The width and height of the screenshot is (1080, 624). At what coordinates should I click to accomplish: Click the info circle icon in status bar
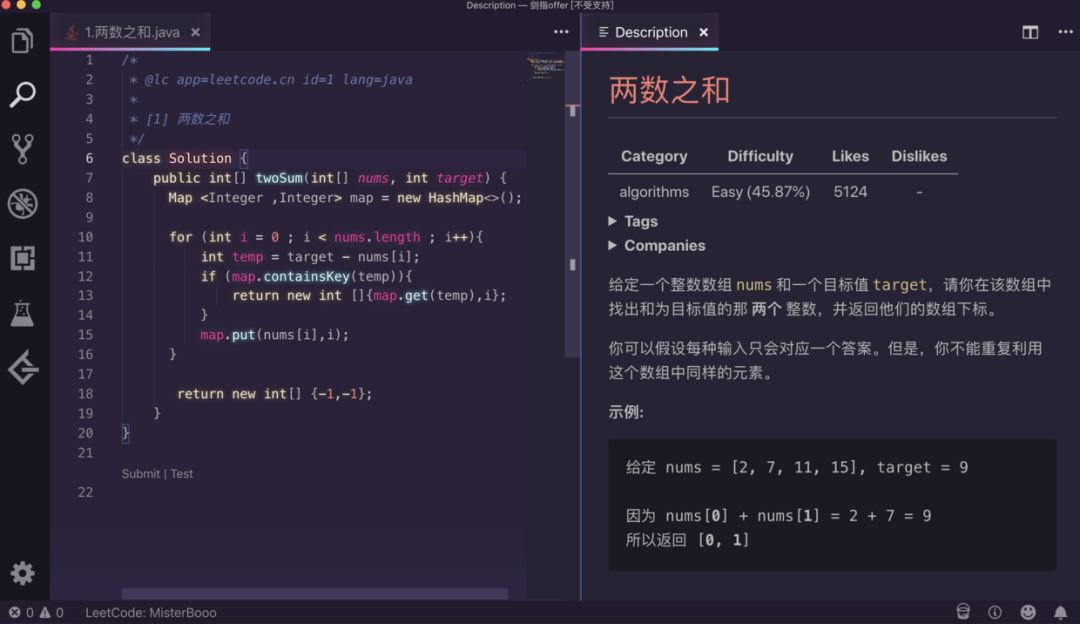click(995, 612)
